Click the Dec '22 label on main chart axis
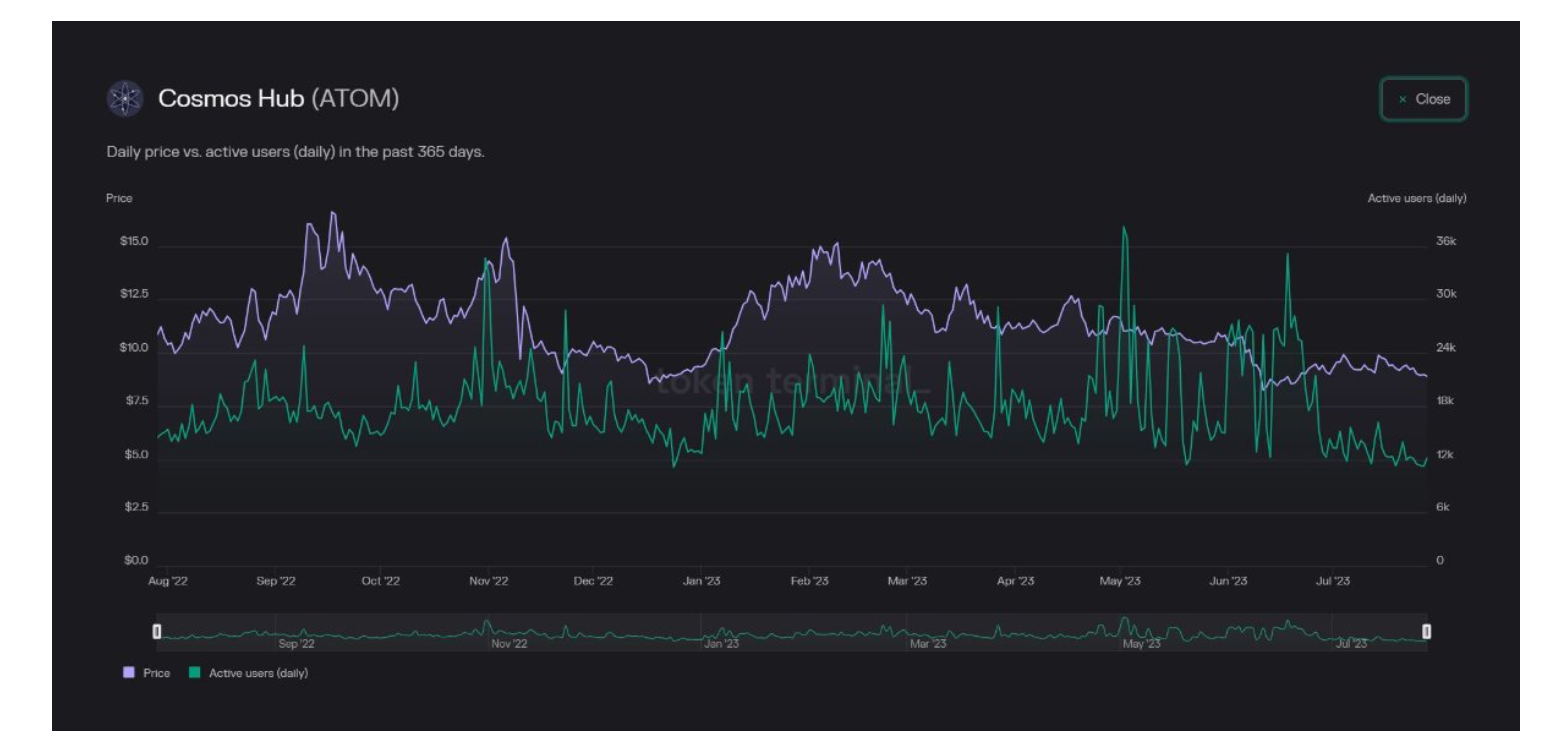The width and height of the screenshot is (1548, 748). pos(593,581)
